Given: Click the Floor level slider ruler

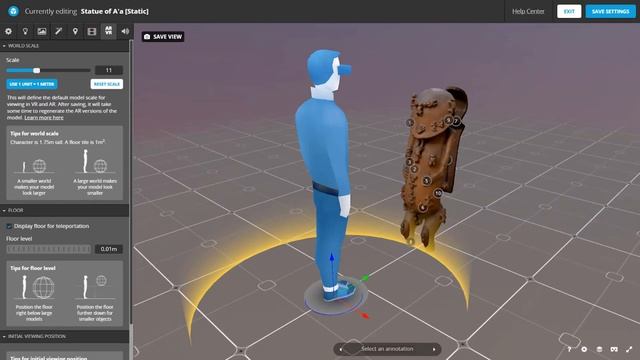Looking at the screenshot, I should [x=48, y=249].
